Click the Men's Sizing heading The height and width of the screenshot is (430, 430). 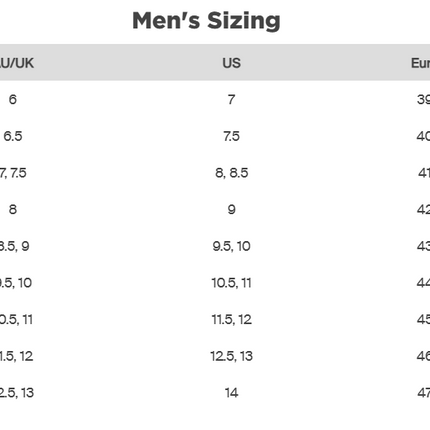click(x=206, y=21)
